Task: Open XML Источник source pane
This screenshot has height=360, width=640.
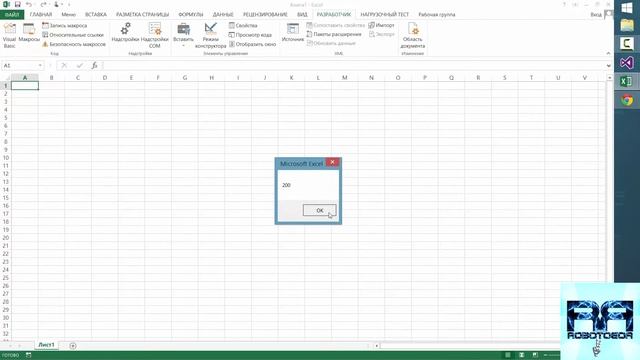Action: [x=293, y=33]
